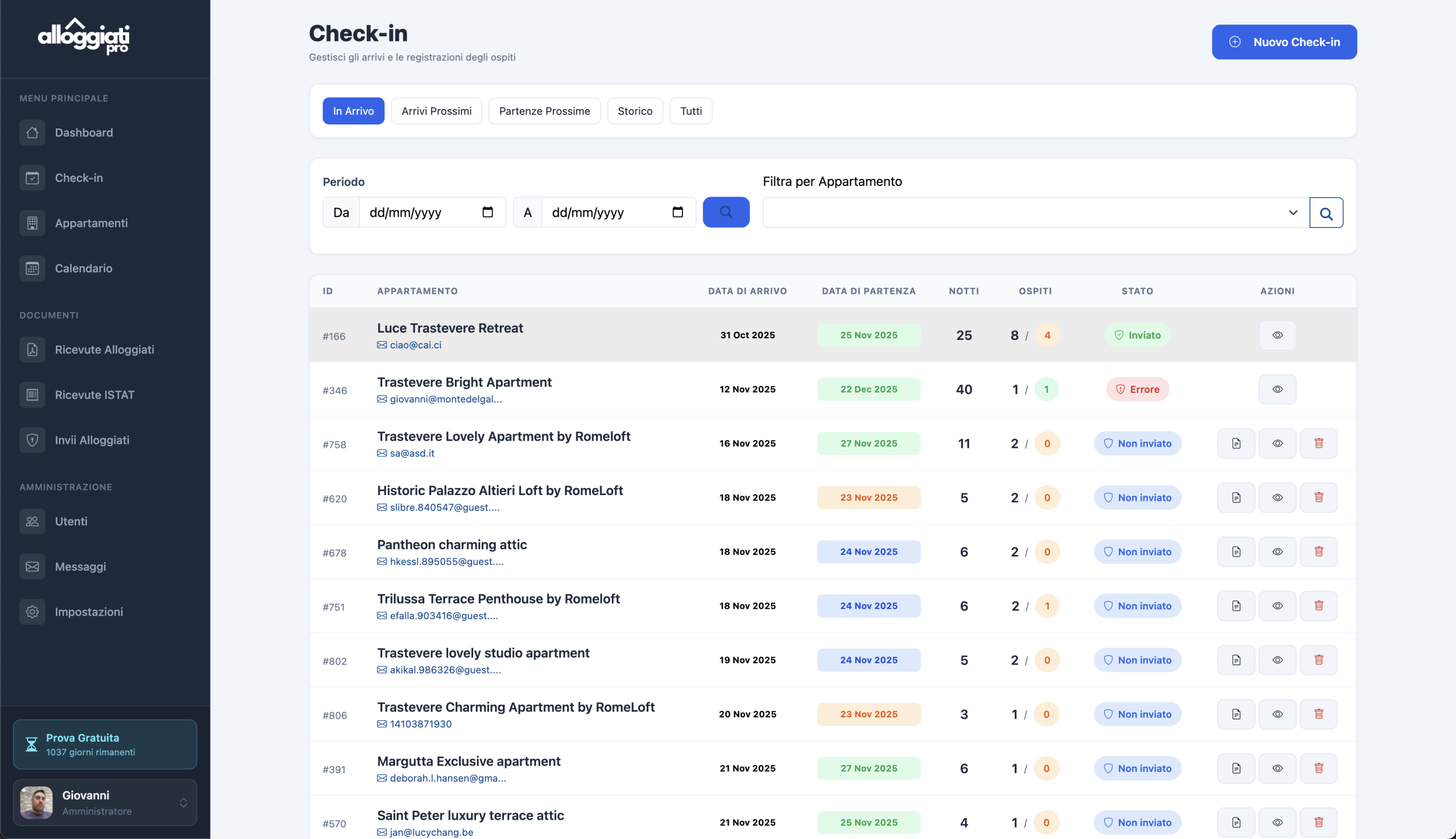Click the A date input field
This screenshot has width=1456, height=839.
pyautogui.click(x=605, y=213)
